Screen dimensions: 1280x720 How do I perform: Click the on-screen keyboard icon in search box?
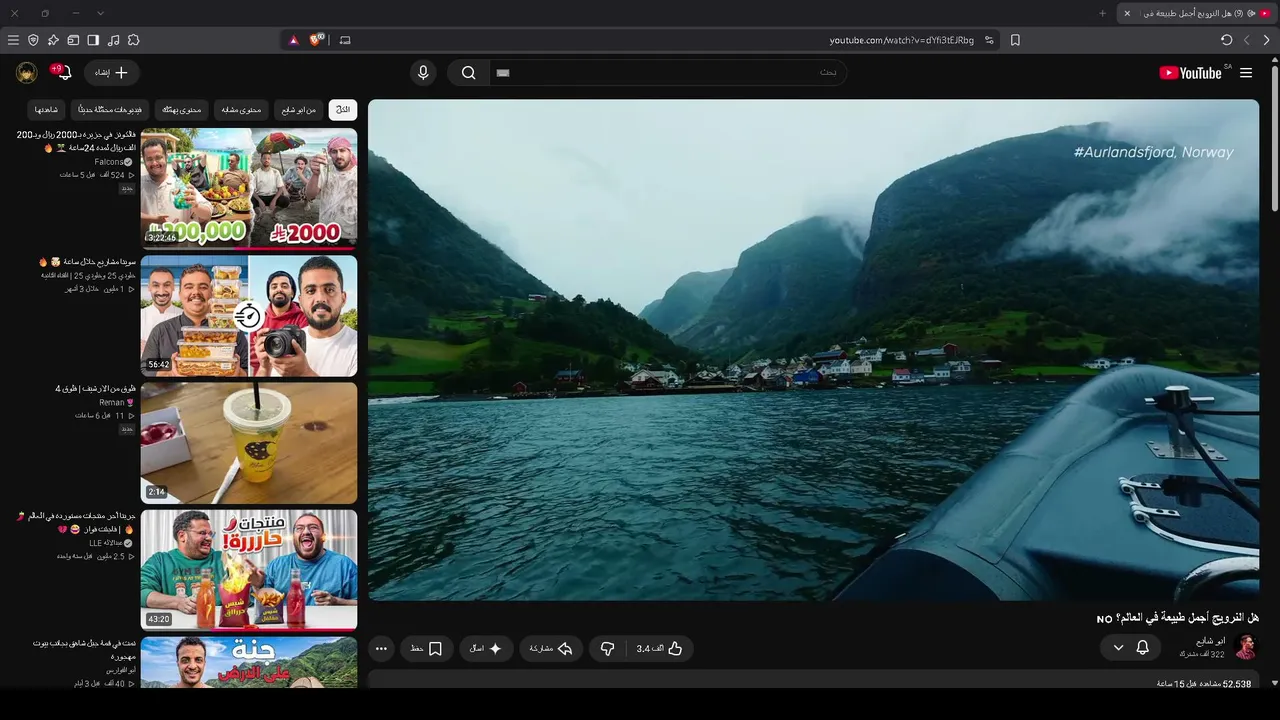pyautogui.click(x=503, y=73)
